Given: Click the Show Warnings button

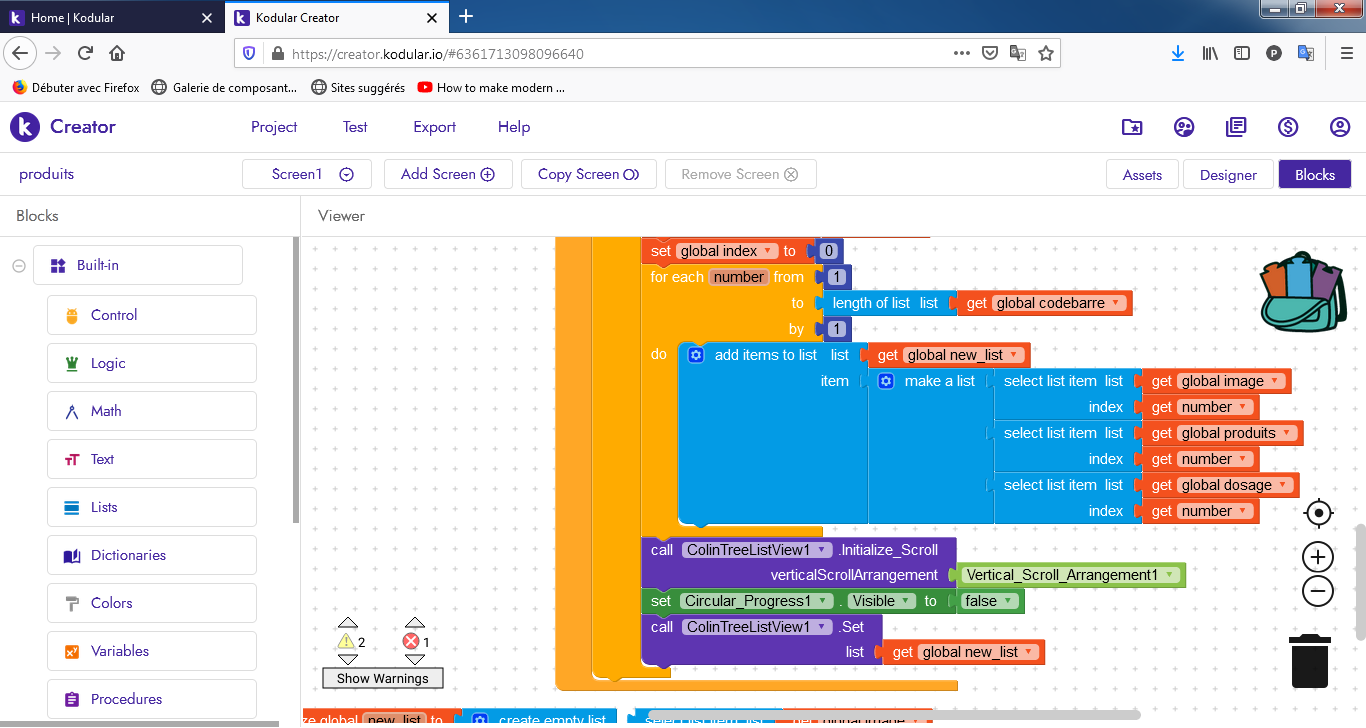Looking at the screenshot, I should pos(382,678).
